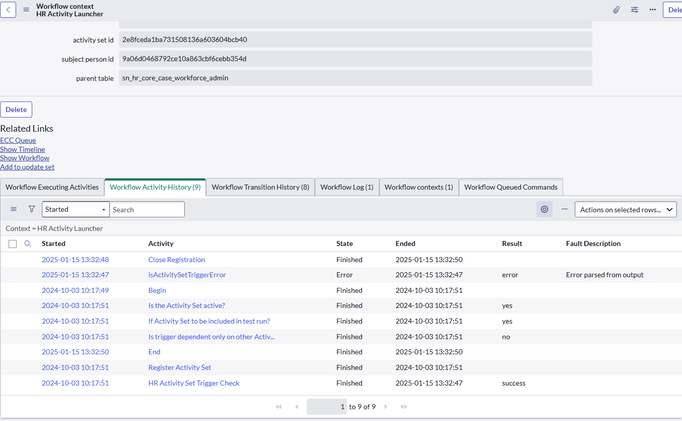Open more options ellipsis in header
Image resolution: width=682 pixels, height=421 pixels.
tap(652, 10)
